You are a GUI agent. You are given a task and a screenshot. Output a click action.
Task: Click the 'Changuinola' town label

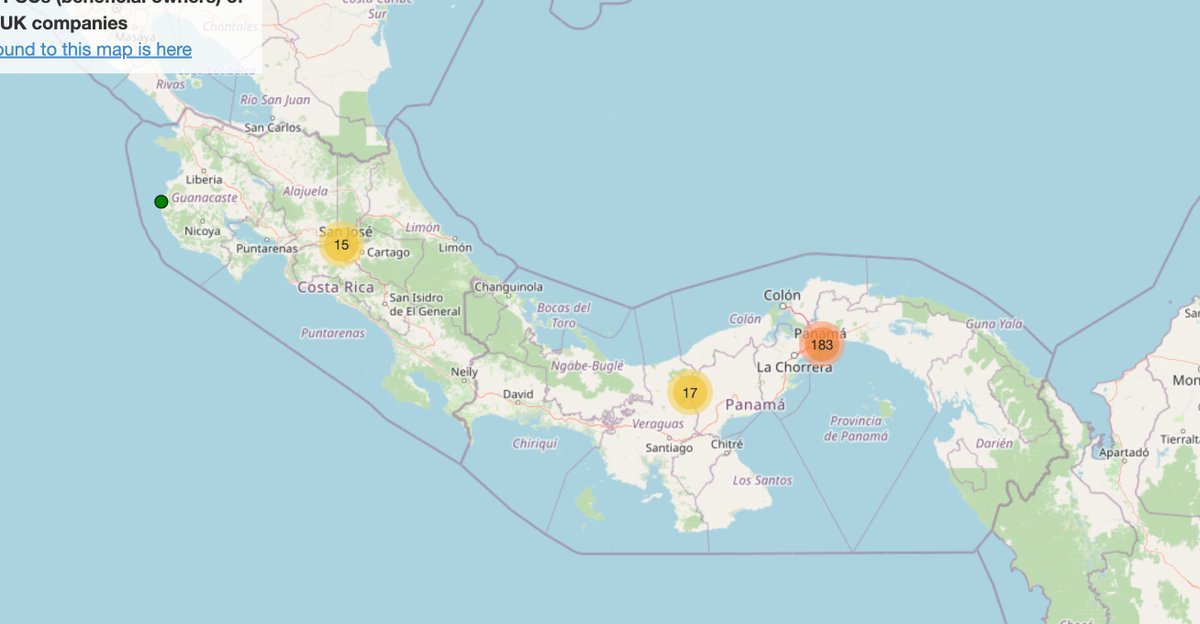507,286
